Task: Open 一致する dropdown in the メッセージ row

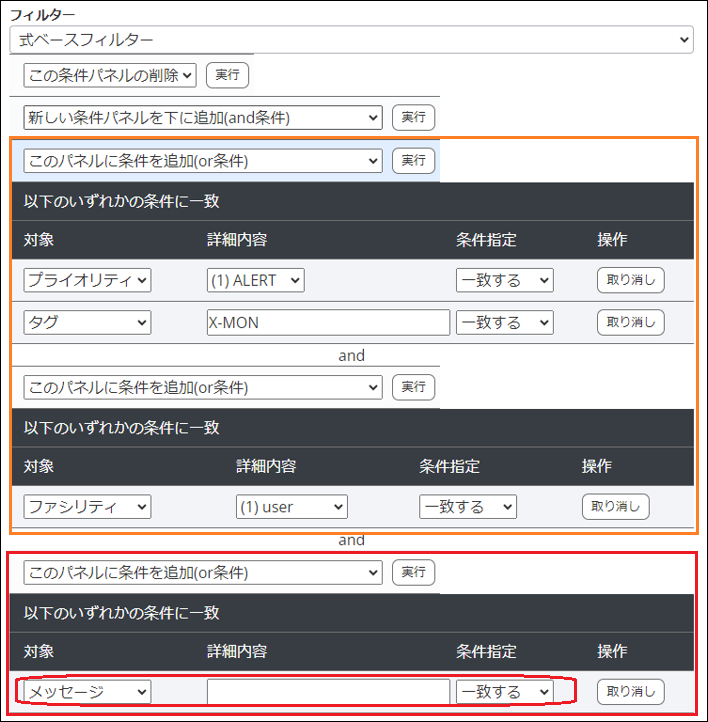Action: (x=504, y=691)
